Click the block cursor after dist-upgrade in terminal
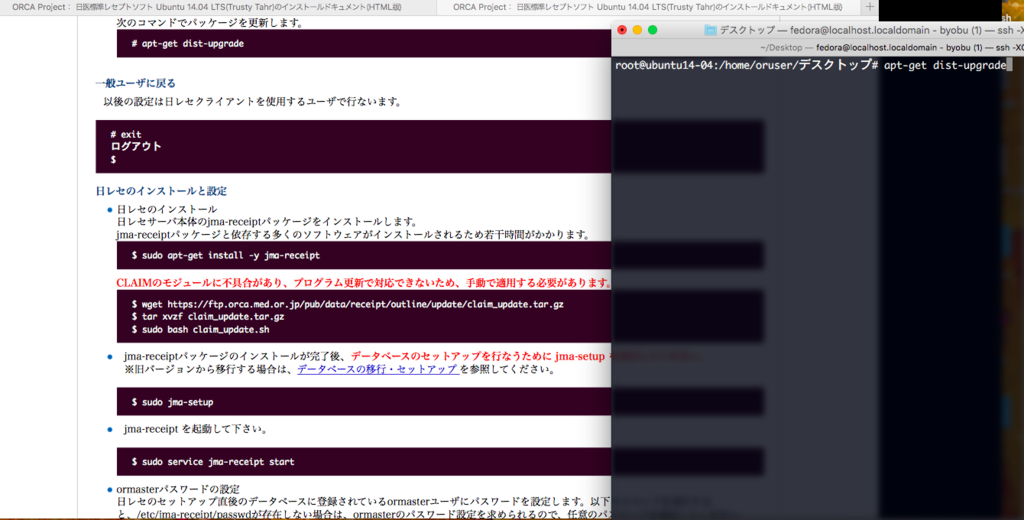This screenshot has width=1024, height=520. click(1010, 65)
